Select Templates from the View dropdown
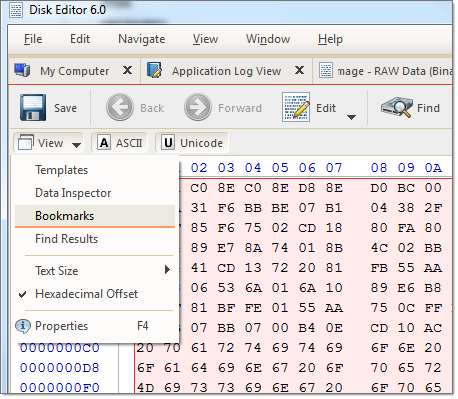 click(x=95, y=170)
